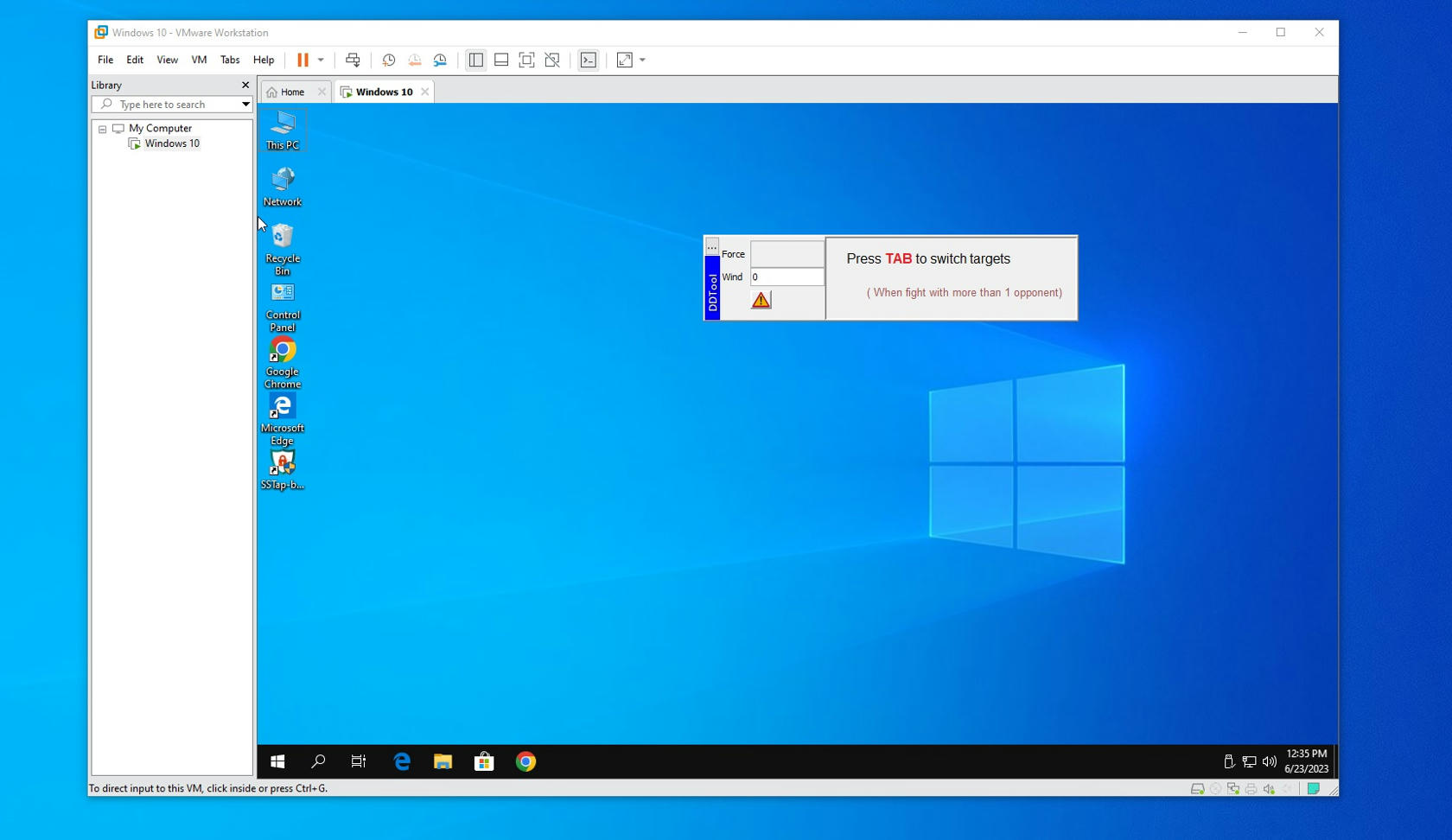Revert VM to its previous snapshot
The height and width of the screenshot is (840, 1452).
(x=415, y=60)
